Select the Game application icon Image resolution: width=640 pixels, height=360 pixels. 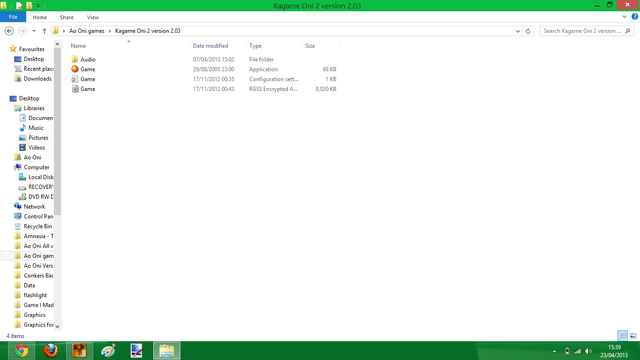tap(75, 69)
